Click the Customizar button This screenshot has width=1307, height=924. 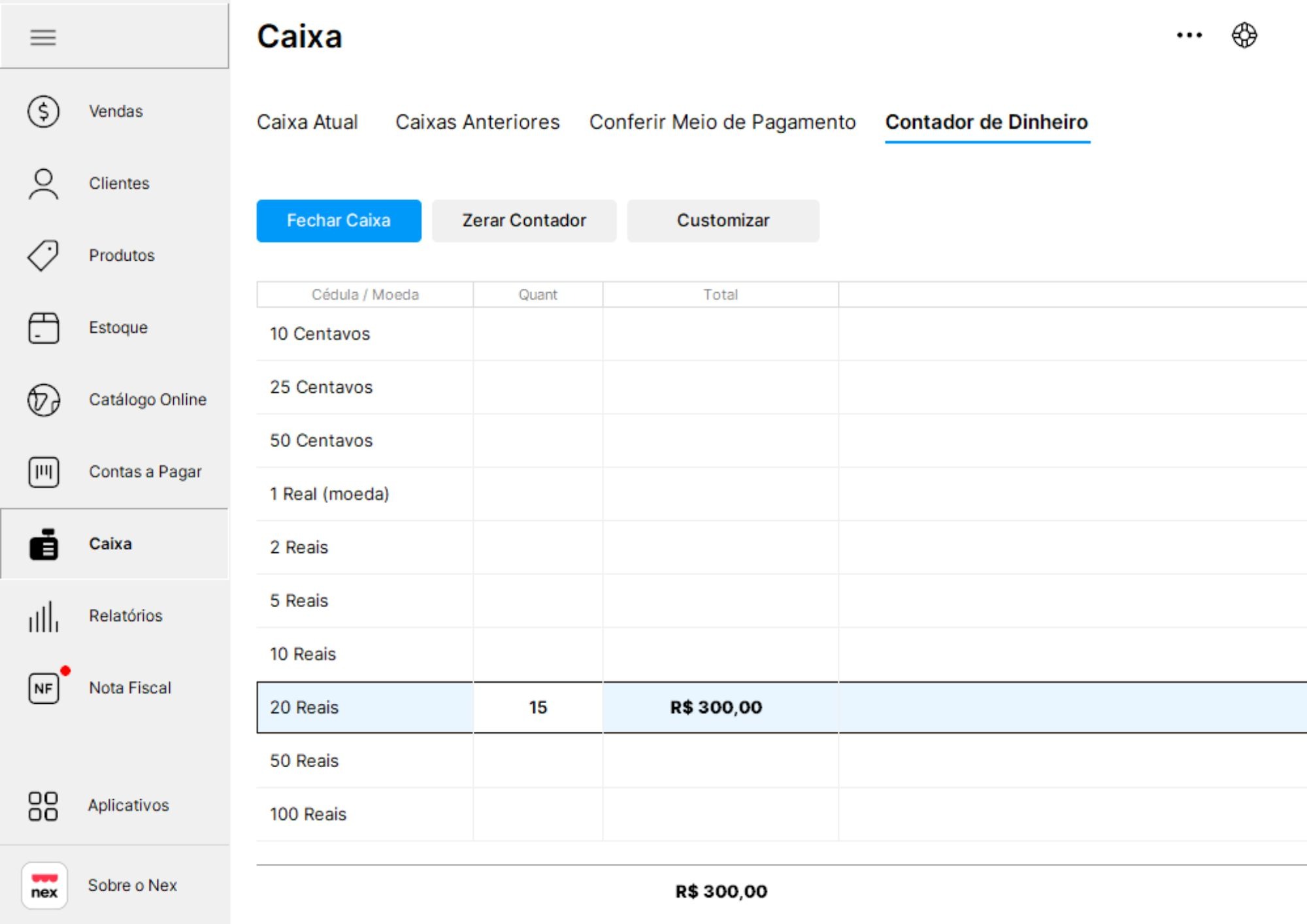tap(723, 221)
